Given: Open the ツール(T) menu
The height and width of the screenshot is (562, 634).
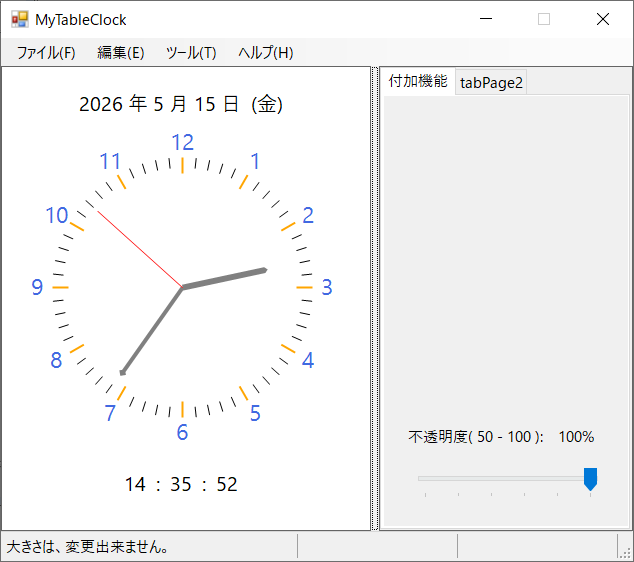Looking at the screenshot, I should pyautogui.click(x=191, y=53).
